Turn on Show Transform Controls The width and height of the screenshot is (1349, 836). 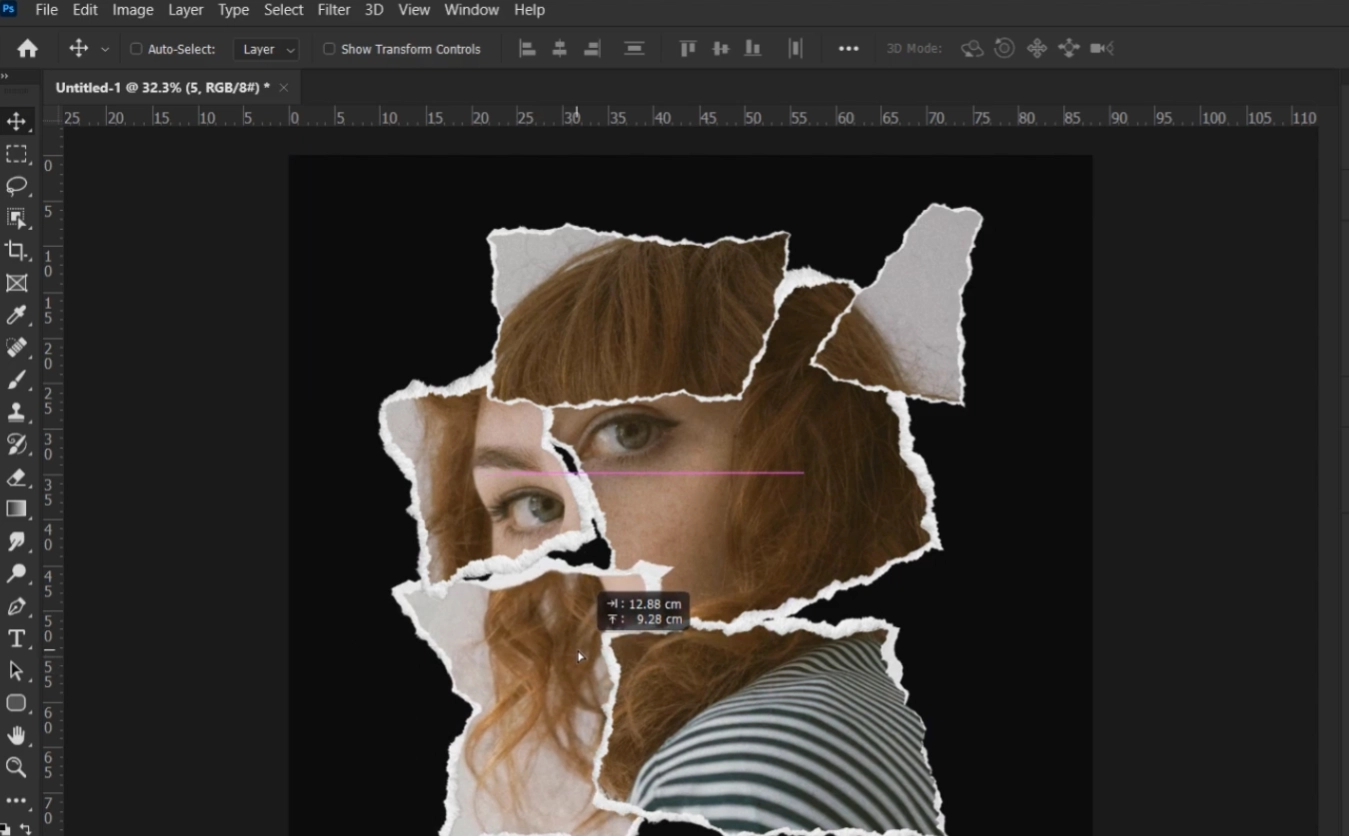point(329,48)
